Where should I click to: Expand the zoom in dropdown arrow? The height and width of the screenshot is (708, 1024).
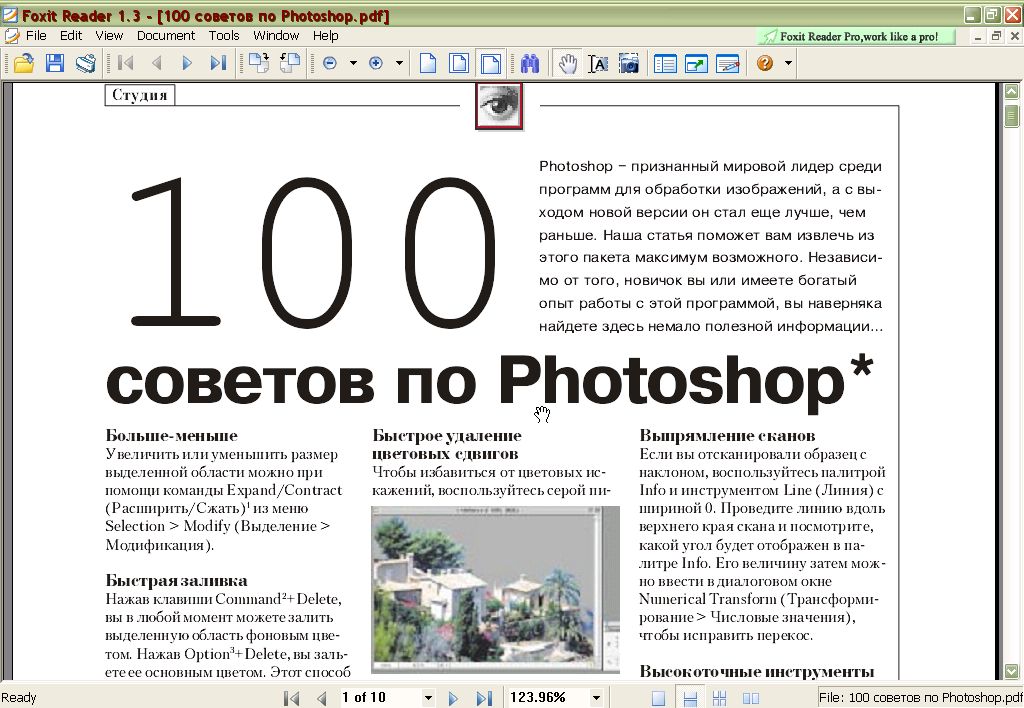pos(399,63)
